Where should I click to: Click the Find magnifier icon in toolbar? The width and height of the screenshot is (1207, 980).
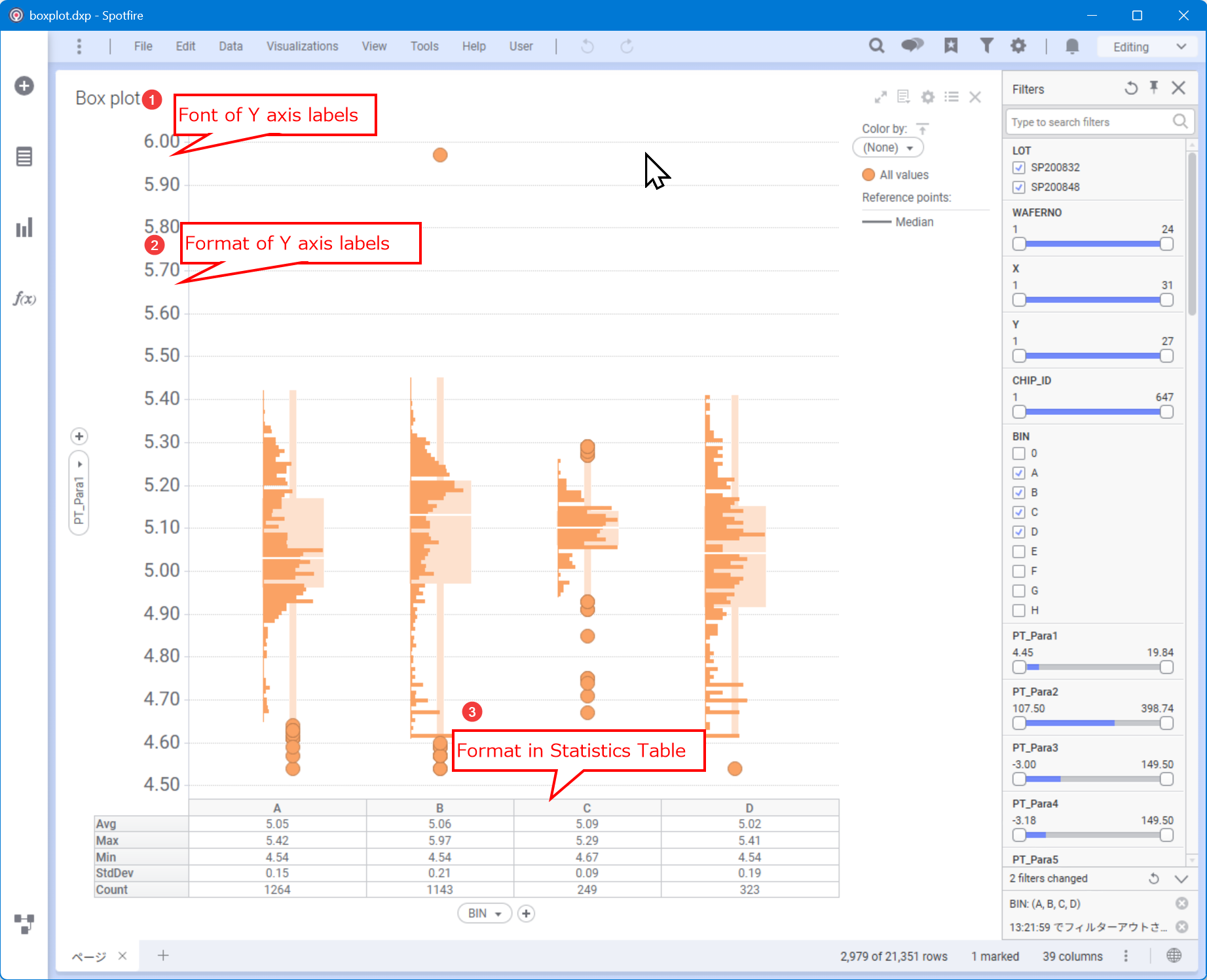(876, 46)
